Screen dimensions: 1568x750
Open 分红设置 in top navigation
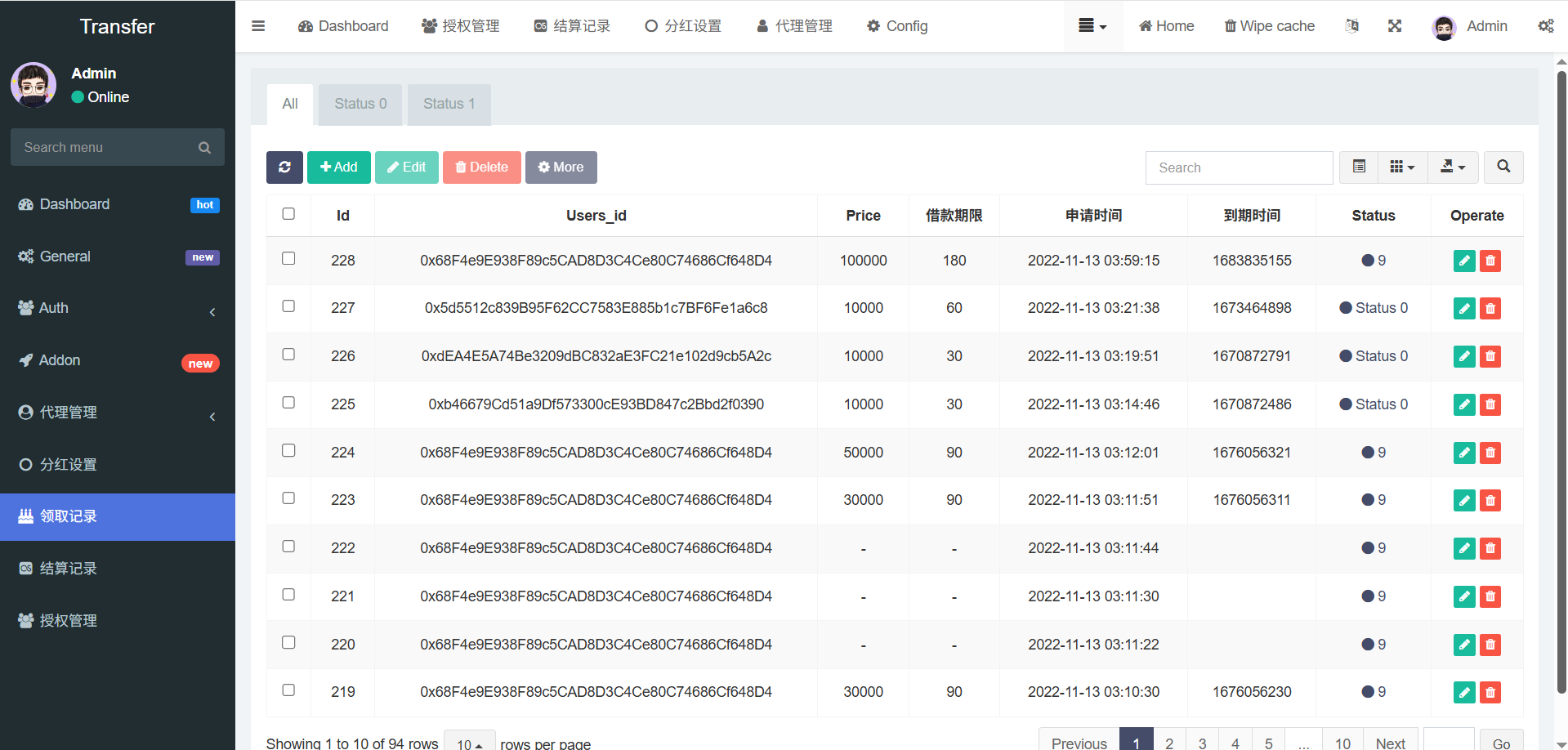coord(683,26)
